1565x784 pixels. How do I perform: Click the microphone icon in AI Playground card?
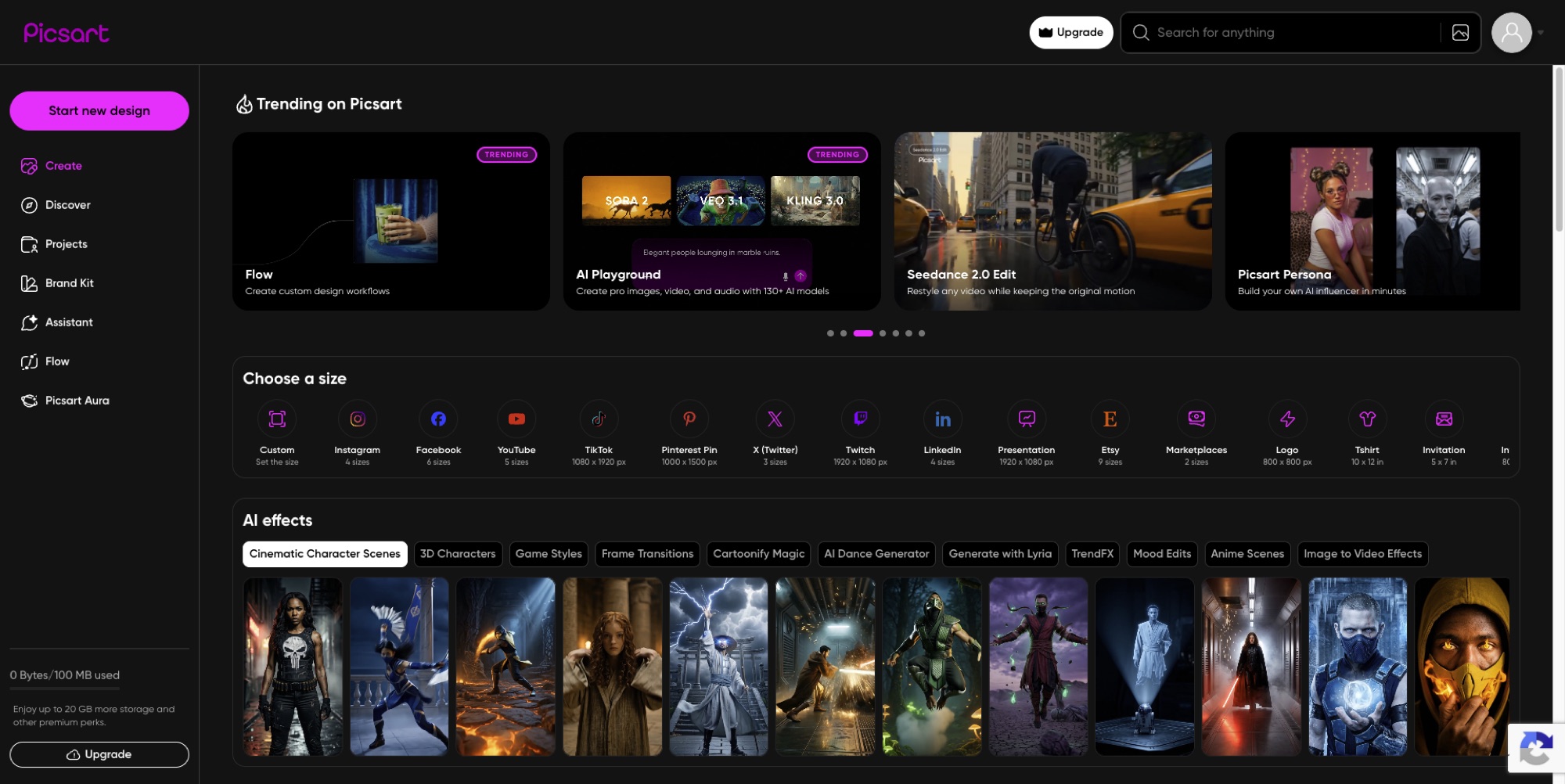(x=786, y=276)
